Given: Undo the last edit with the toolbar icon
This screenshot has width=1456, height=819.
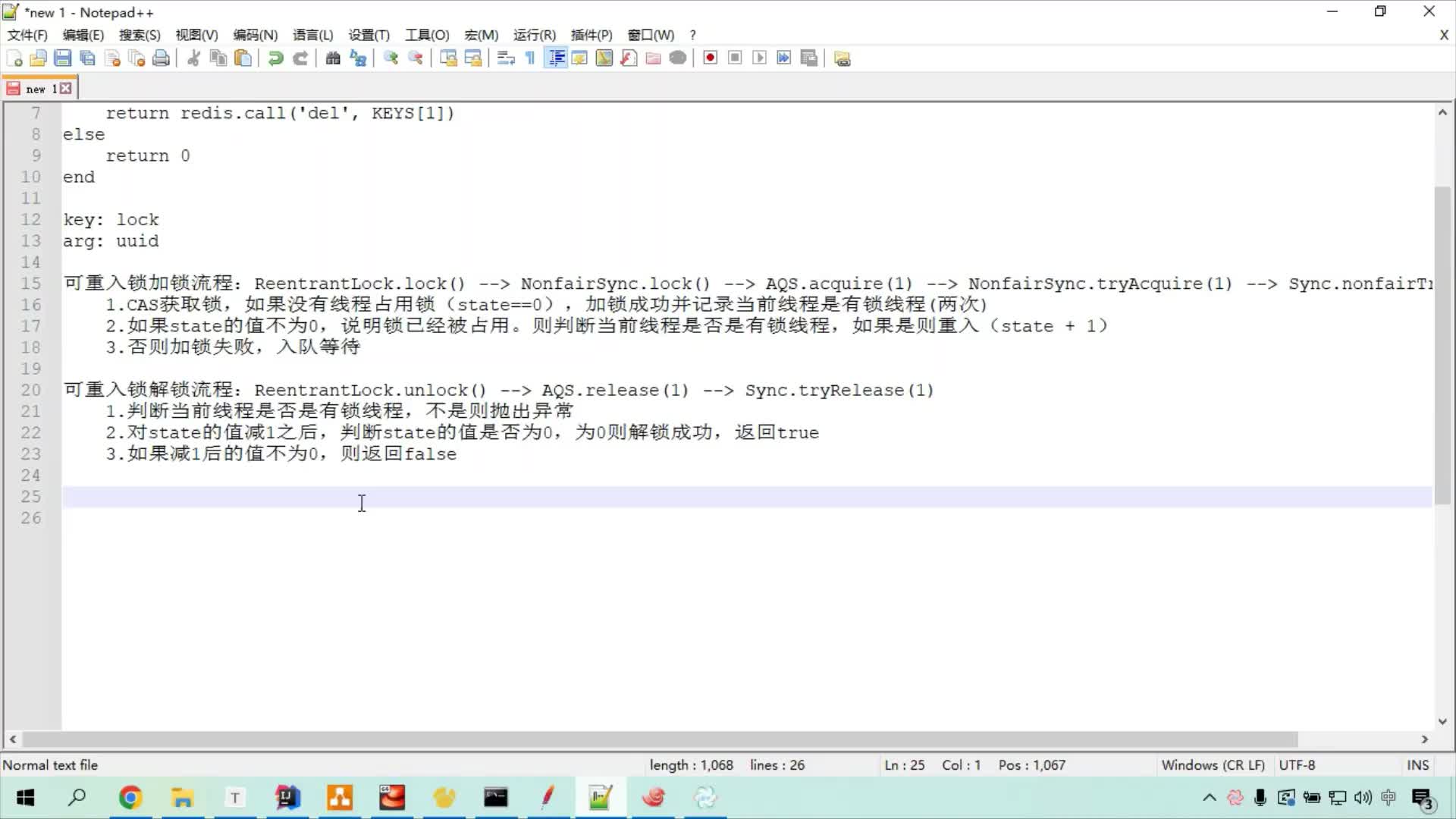Looking at the screenshot, I should pos(275,58).
